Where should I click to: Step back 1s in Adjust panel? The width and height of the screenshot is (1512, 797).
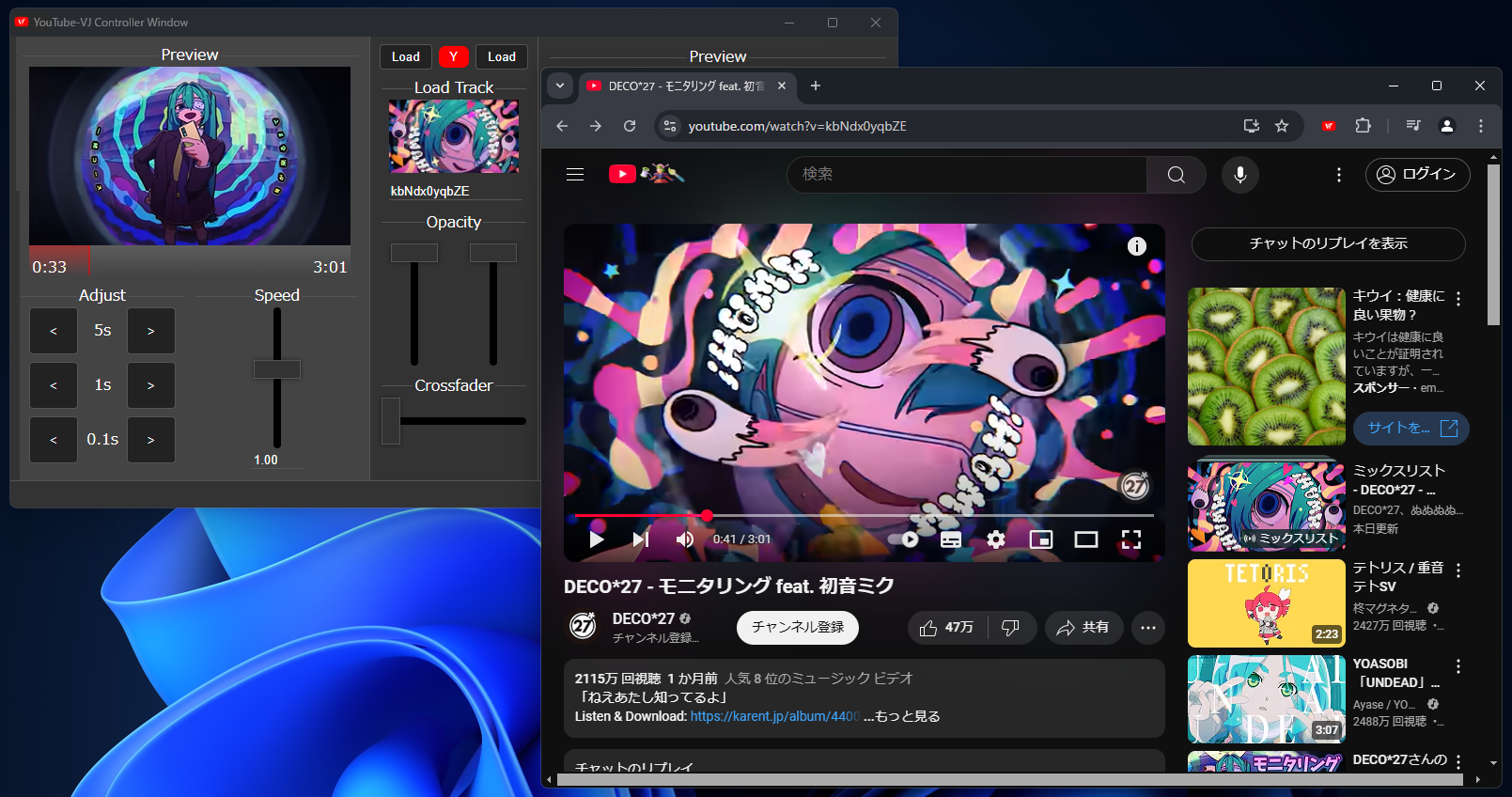coord(54,385)
